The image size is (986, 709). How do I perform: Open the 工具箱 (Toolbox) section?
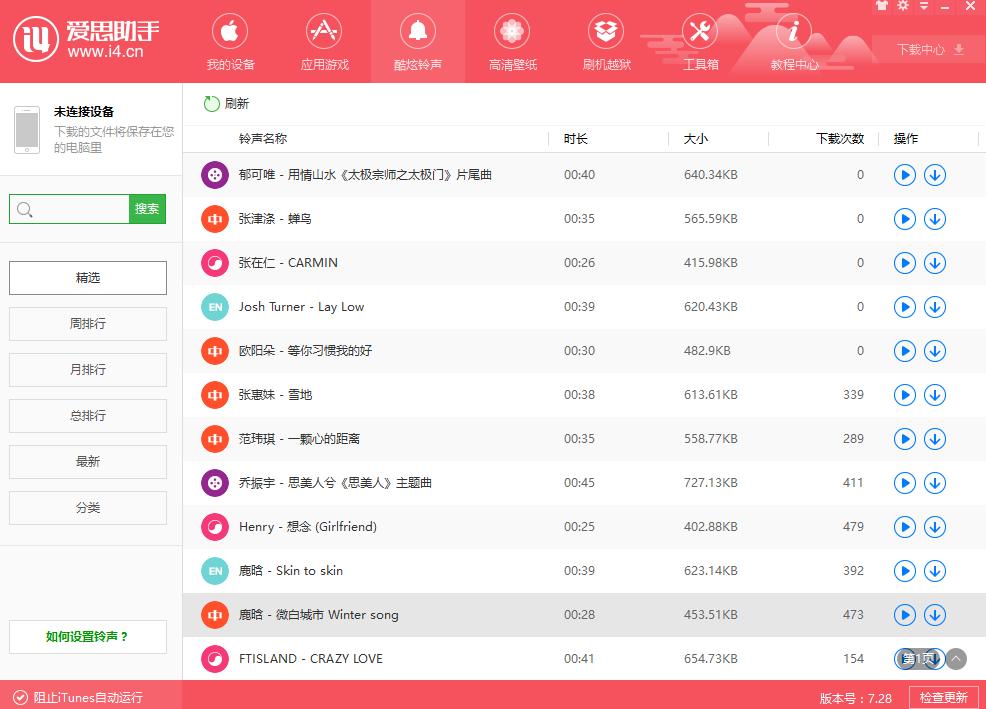coord(698,41)
